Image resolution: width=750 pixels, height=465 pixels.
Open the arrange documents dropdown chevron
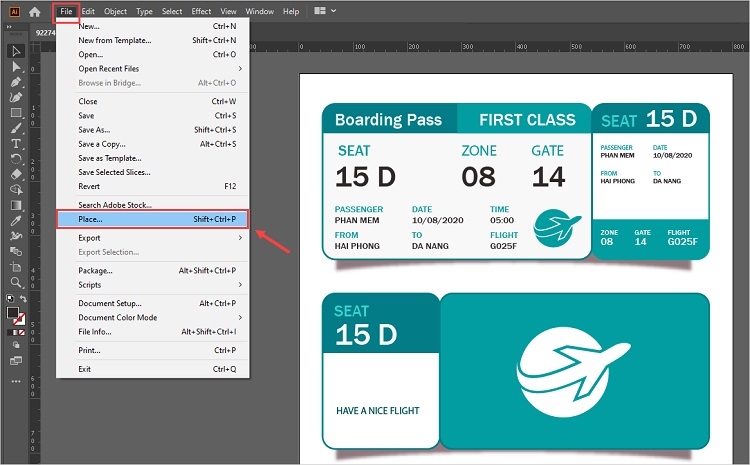[x=333, y=11]
